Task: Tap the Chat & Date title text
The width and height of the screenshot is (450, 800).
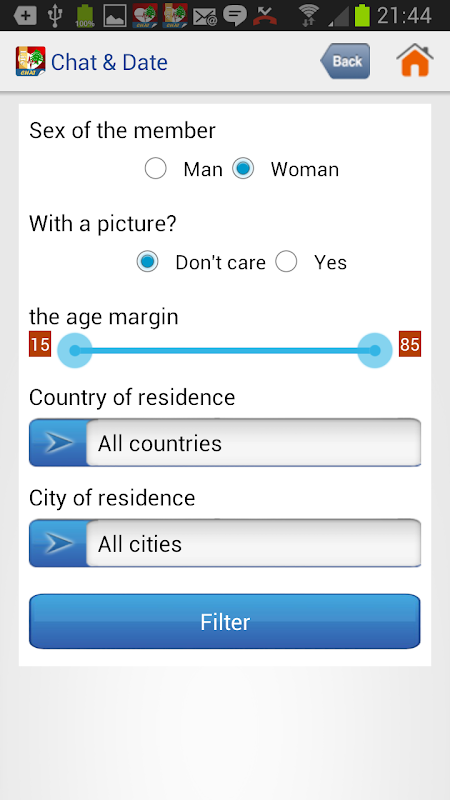Action: [109, 62]
